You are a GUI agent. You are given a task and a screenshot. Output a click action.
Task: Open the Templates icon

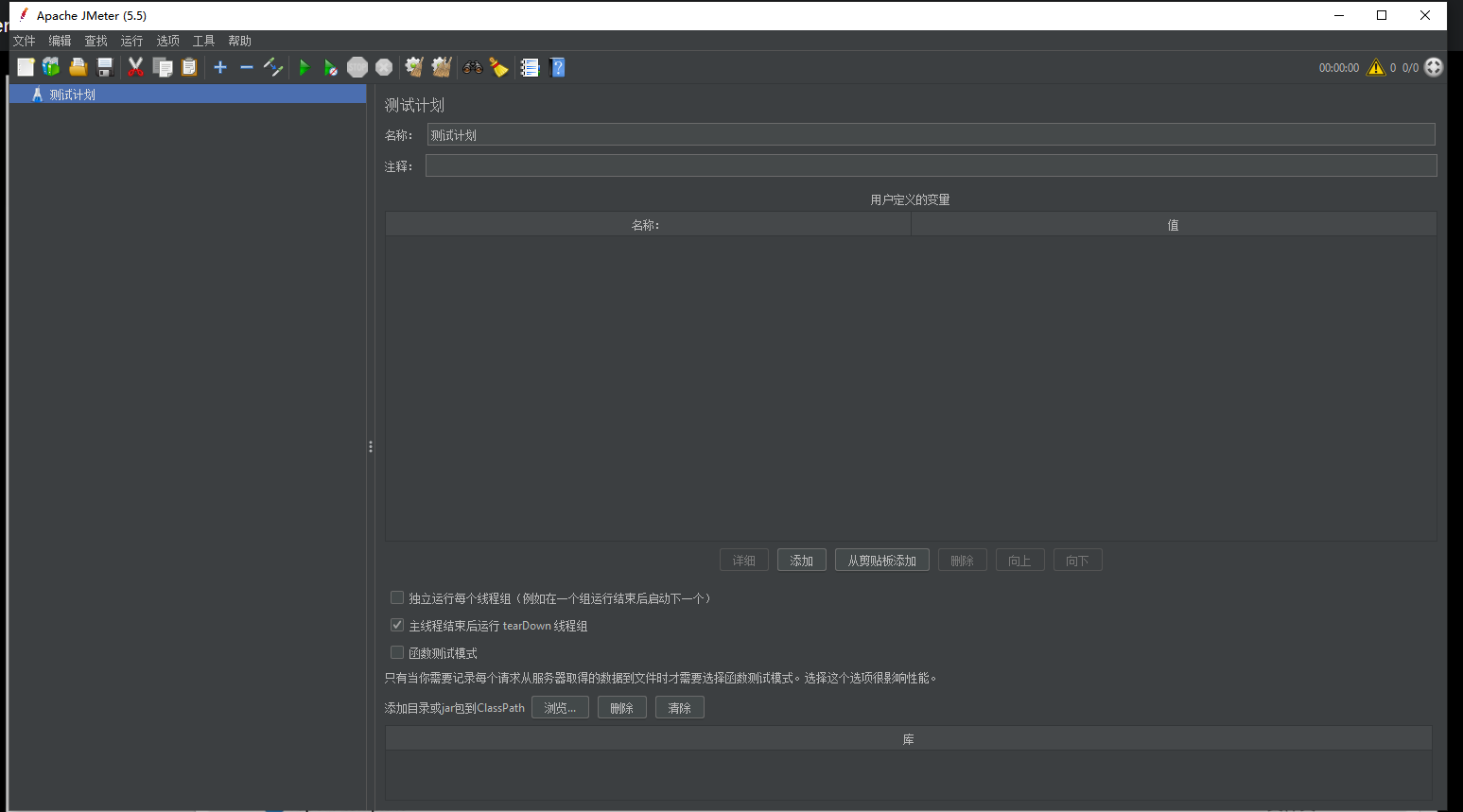tap(51, 67)
